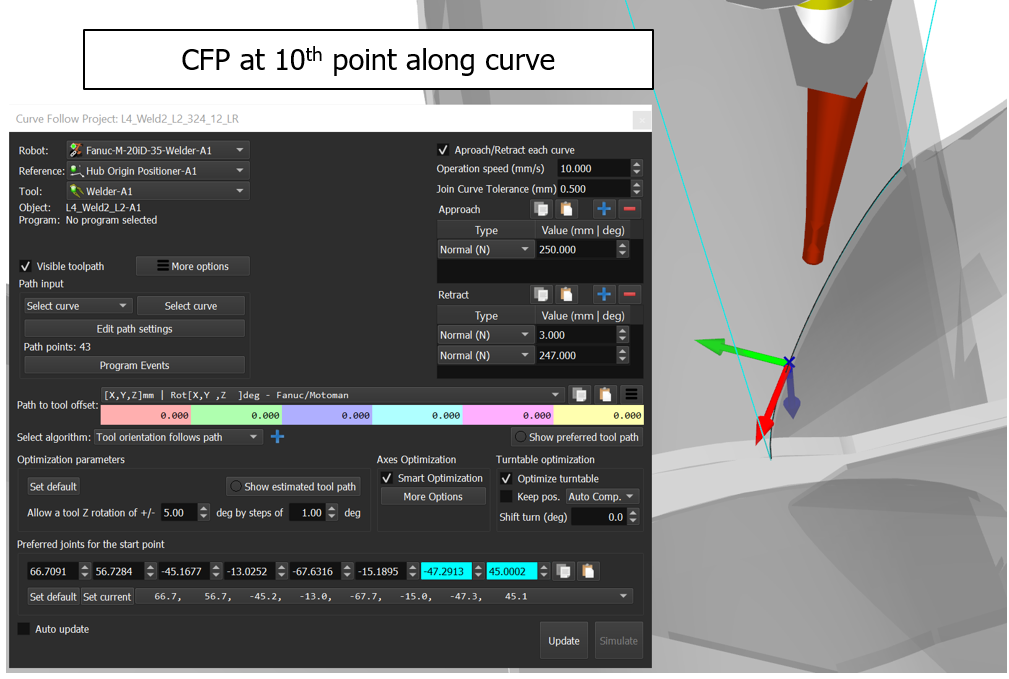Paste values into the Retract list
This screenshot has width=1009, height=679.
[x=567, y=295]
